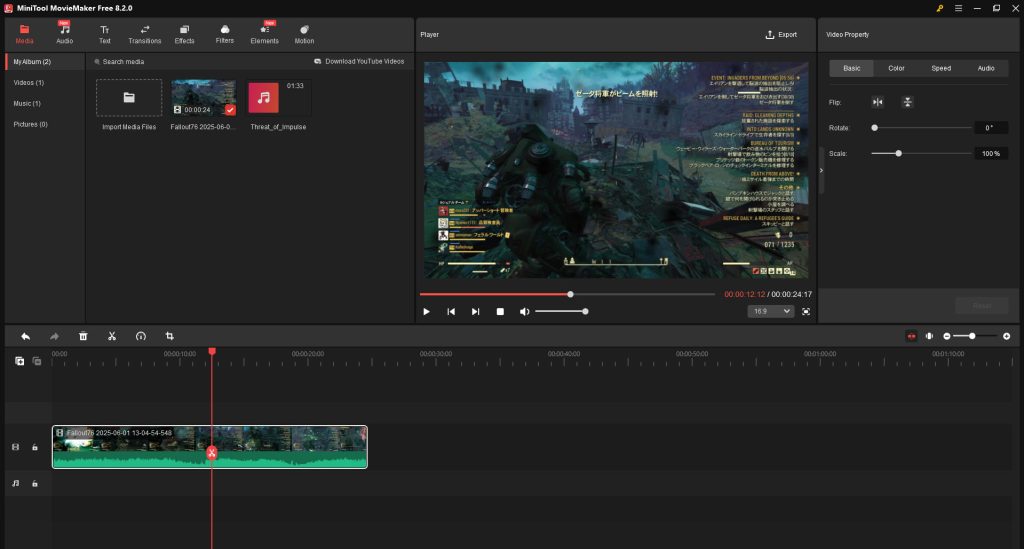Open the Motion tab
Screen dimensions: 1024x549
304,34
